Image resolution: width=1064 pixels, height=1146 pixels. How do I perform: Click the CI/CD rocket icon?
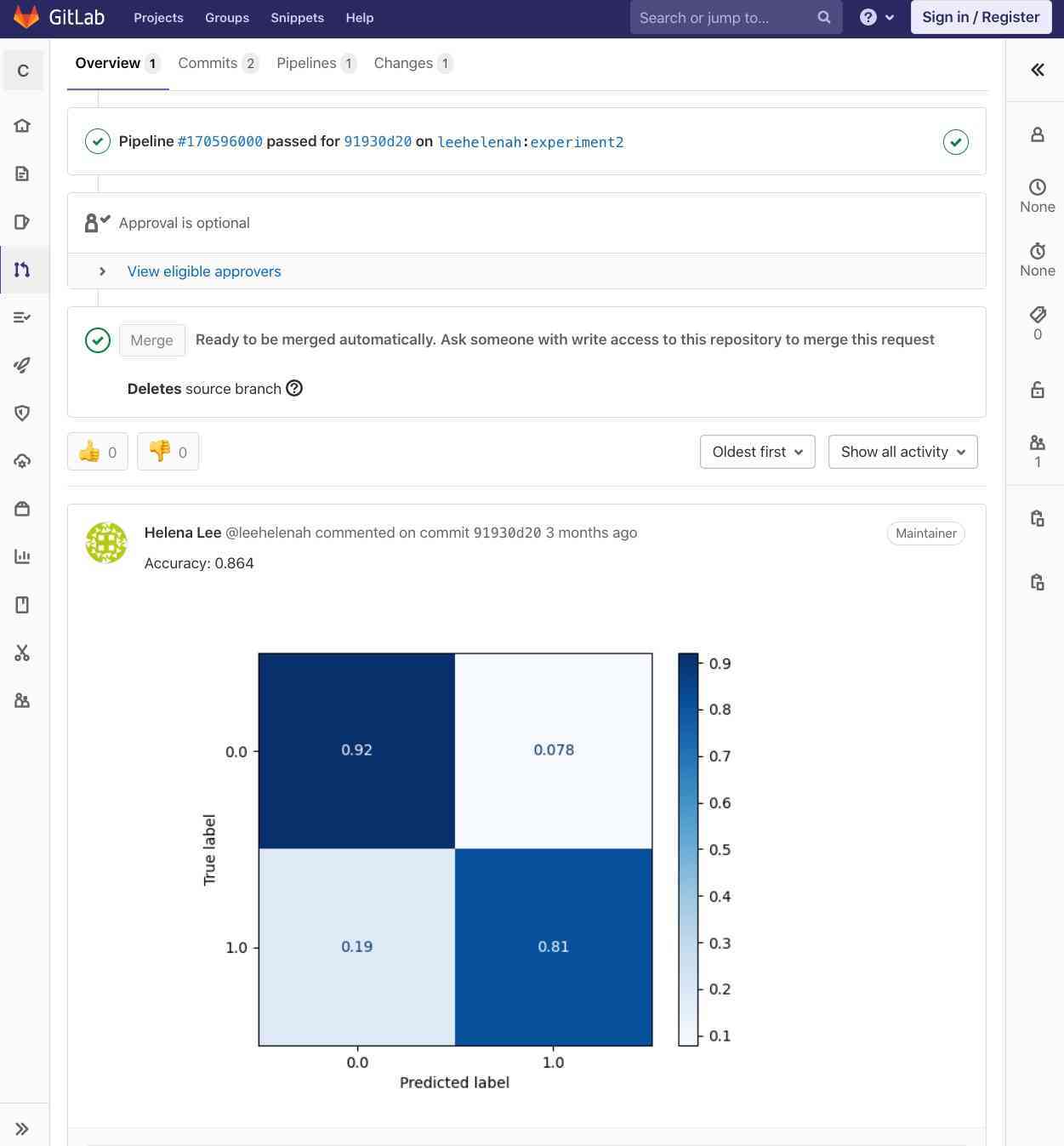[x=23, y=365]
